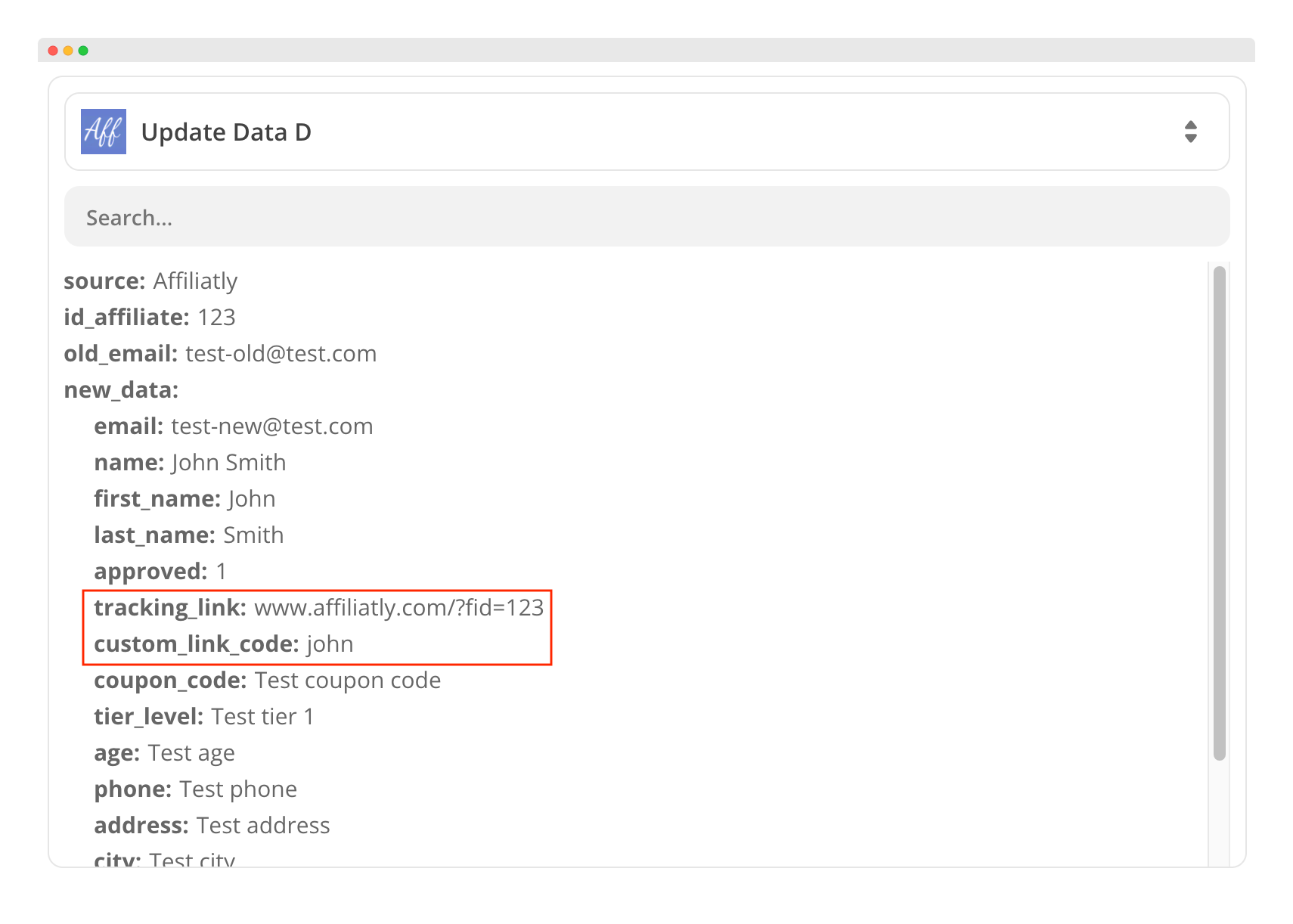Select the first_name: John row

(184, 499)
